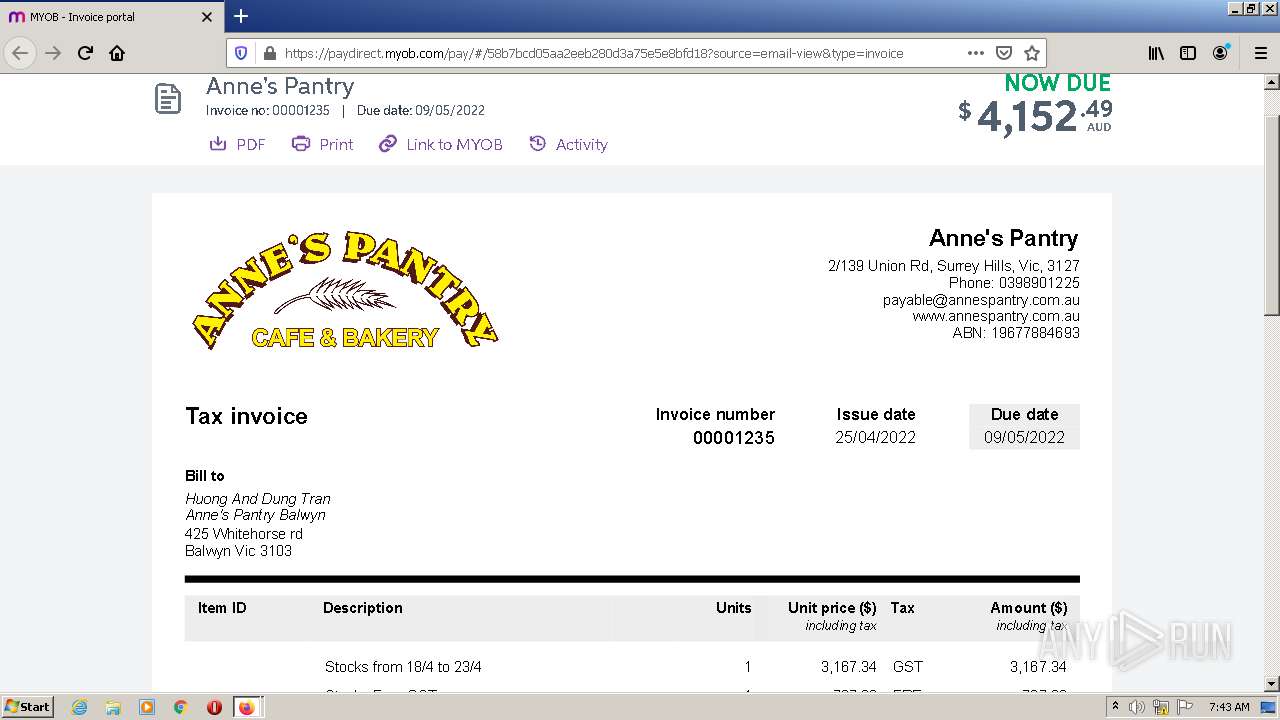Launch Chrome from taskbar
Image resolution: width=1280 pixels, height=720 pixels.
click(x=181, y=707)
